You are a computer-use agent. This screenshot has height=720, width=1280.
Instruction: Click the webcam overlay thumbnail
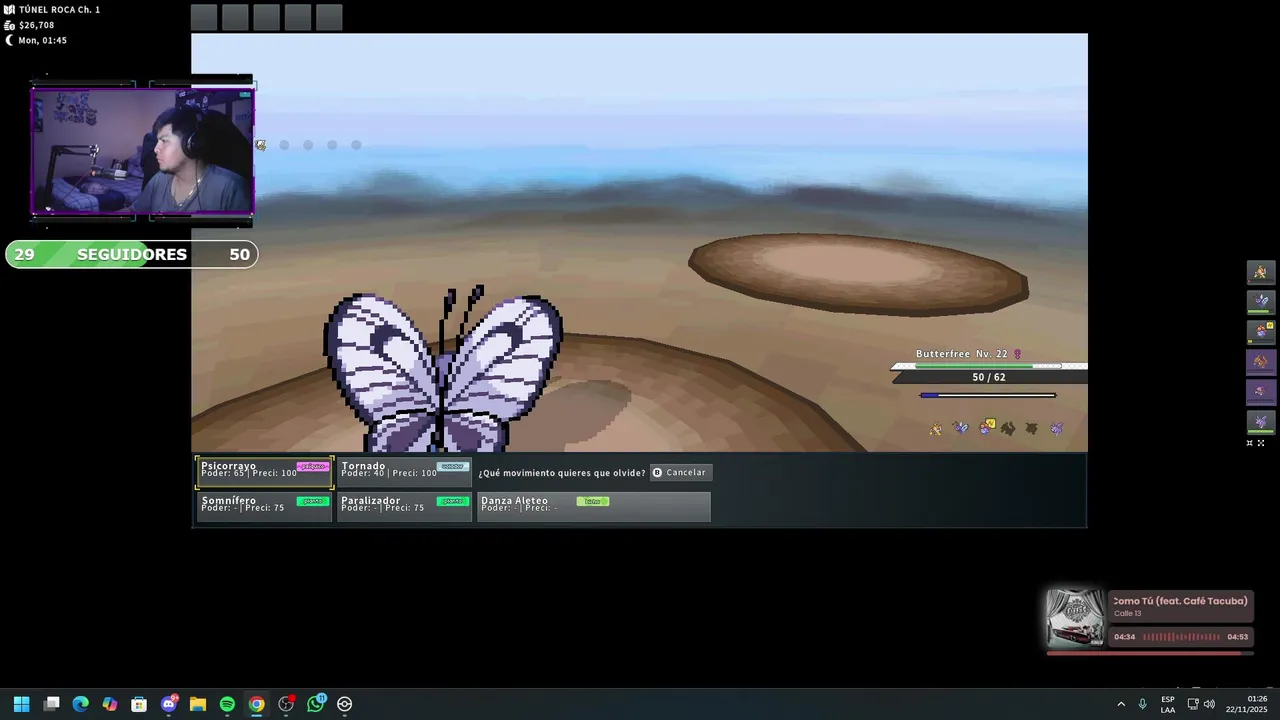pos(142,151)
